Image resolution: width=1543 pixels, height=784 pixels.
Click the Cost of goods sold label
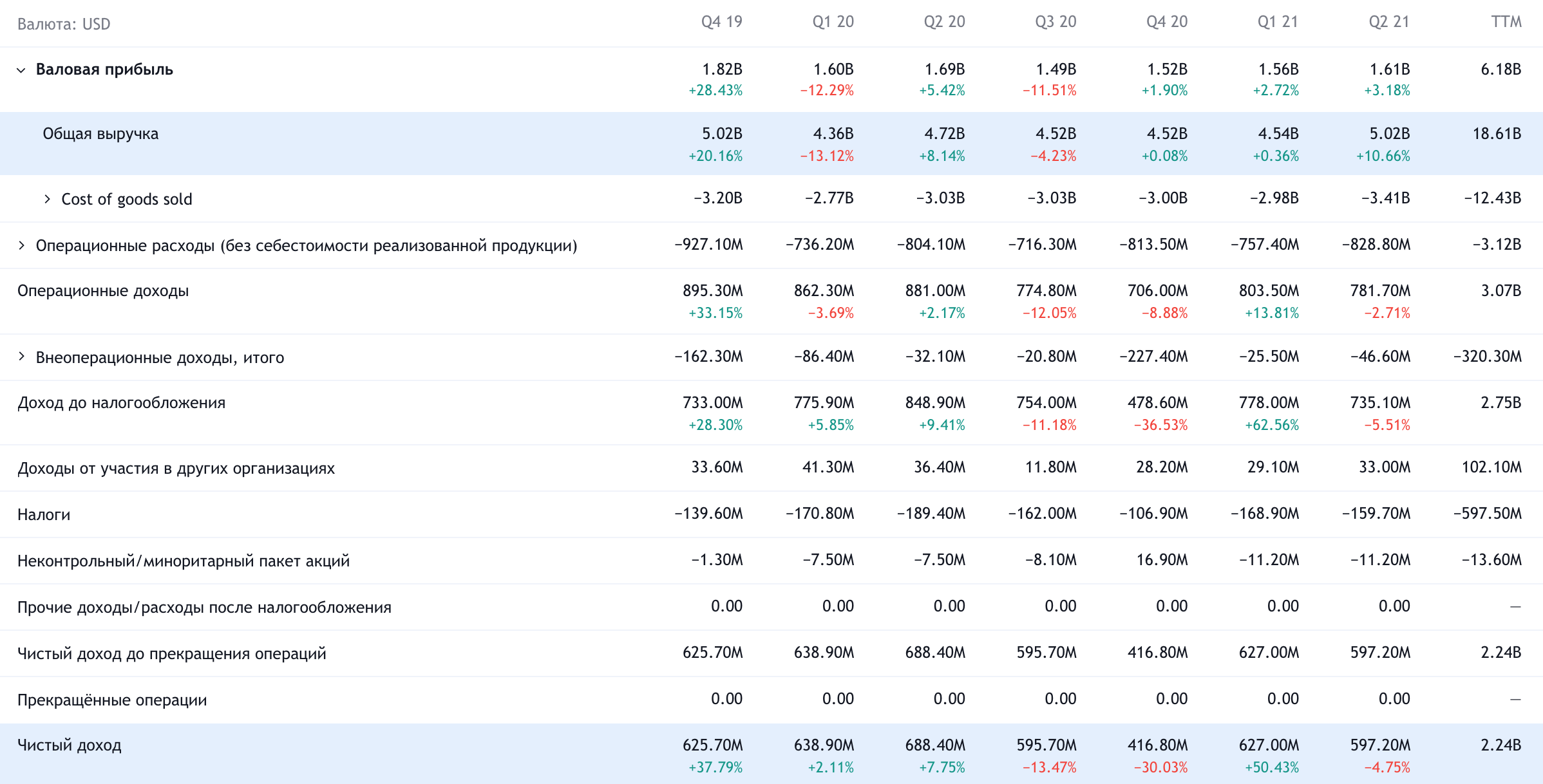click(x=127, y=200)
